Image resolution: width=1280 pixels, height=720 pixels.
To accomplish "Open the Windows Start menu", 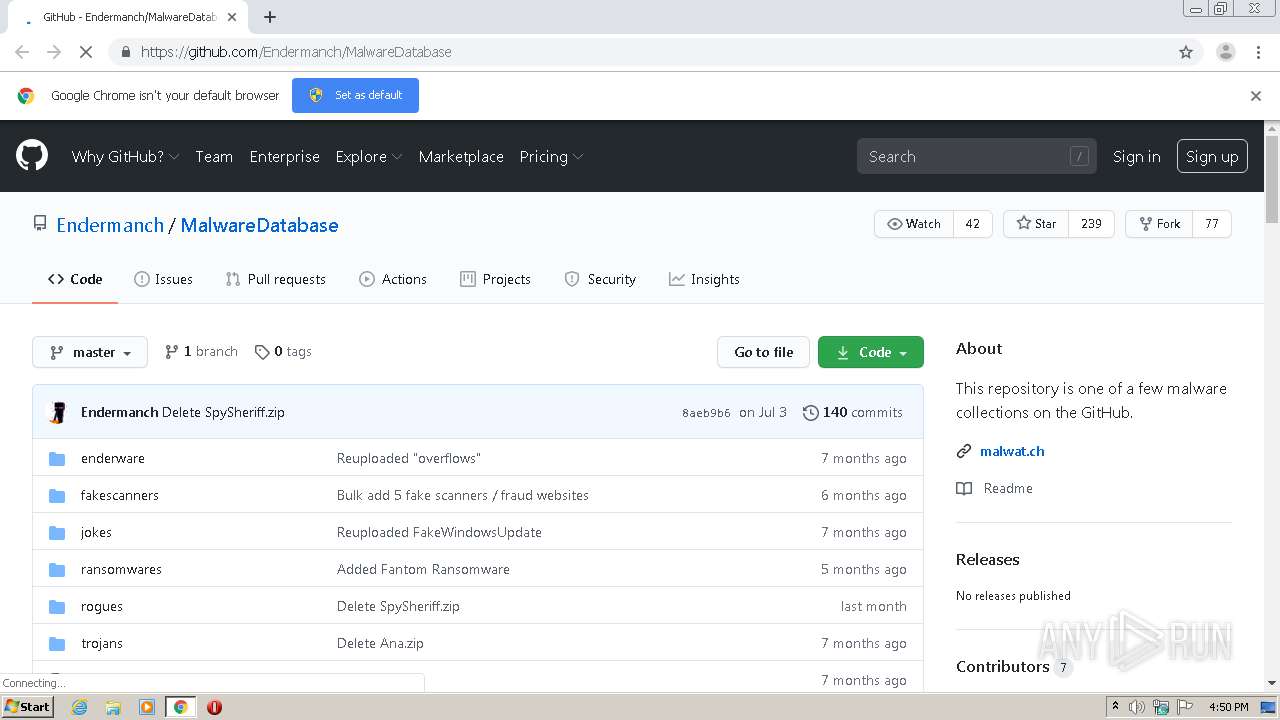I will [x=27, y=706].
